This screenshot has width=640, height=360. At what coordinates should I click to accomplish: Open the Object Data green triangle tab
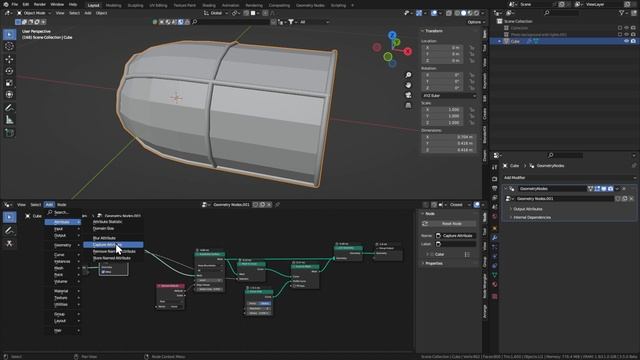(x=495, y=275)
